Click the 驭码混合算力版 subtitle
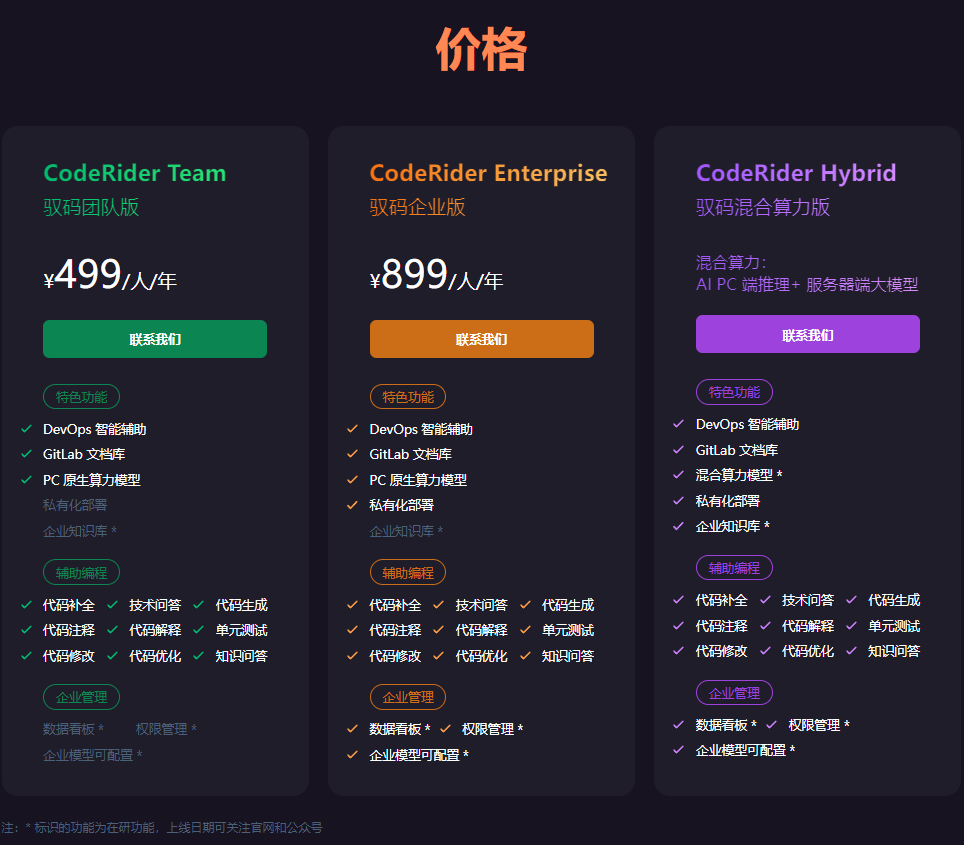This screenshot has height=845, width=964. (763, 207)
